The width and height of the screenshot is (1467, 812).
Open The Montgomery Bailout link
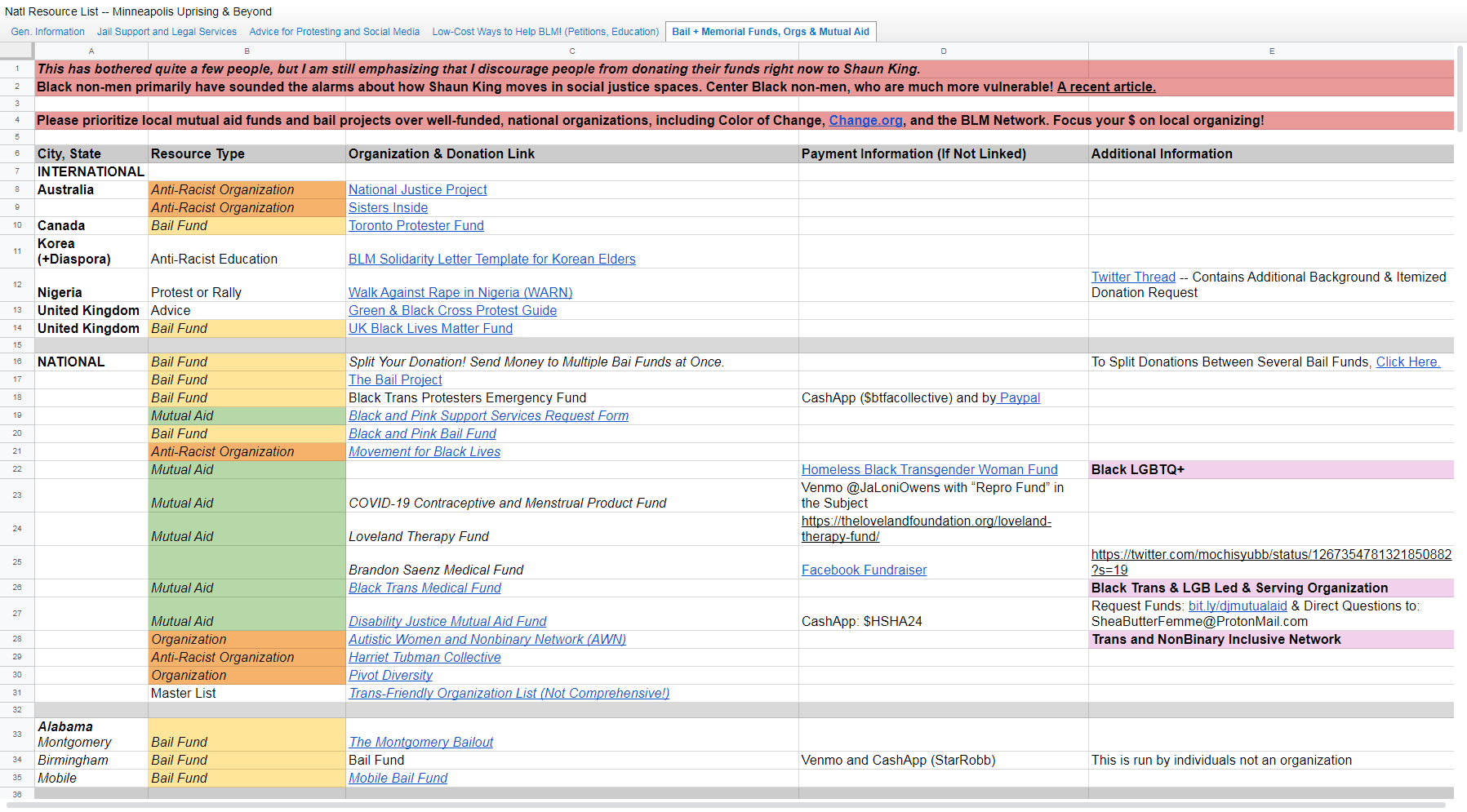[421, 742]
